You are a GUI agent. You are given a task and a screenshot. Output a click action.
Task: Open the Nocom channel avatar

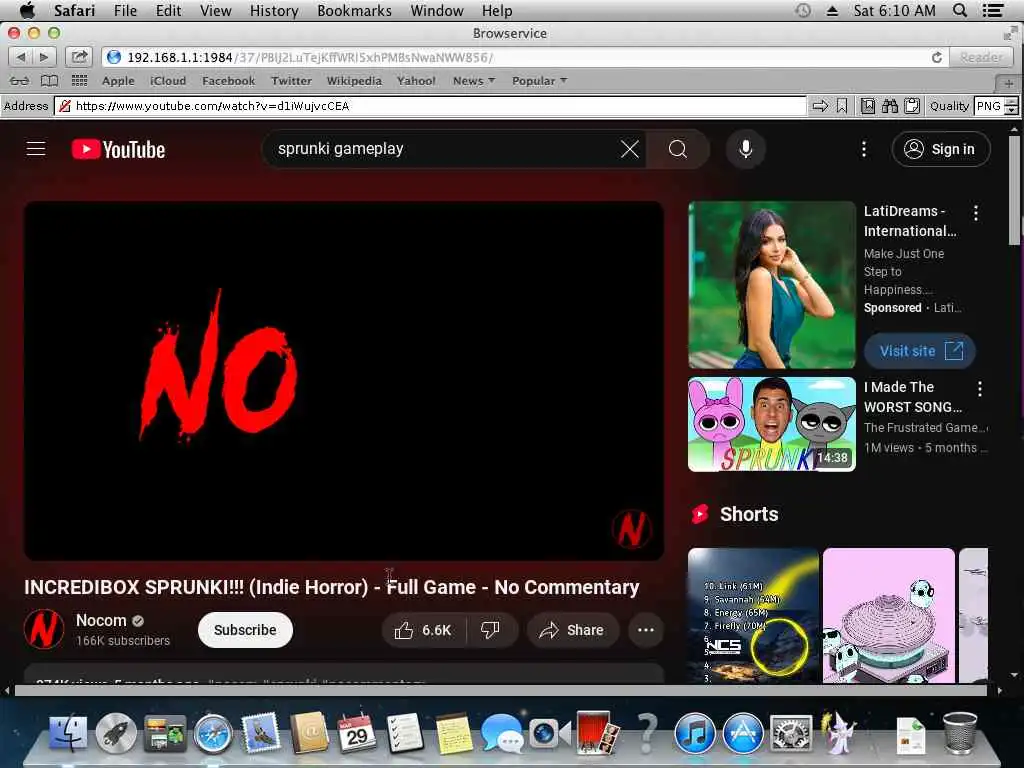click(x=44, y=630)
